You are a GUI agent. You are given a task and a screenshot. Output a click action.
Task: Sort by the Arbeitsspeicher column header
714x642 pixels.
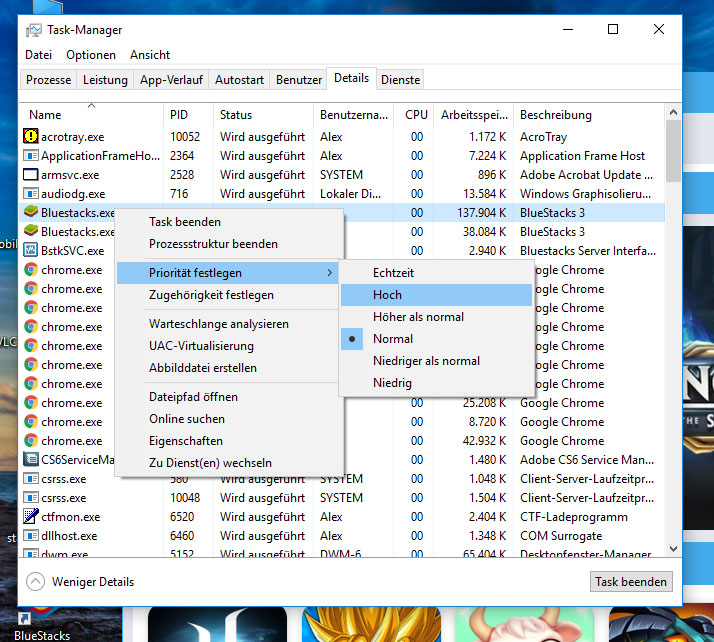[474, 115]
